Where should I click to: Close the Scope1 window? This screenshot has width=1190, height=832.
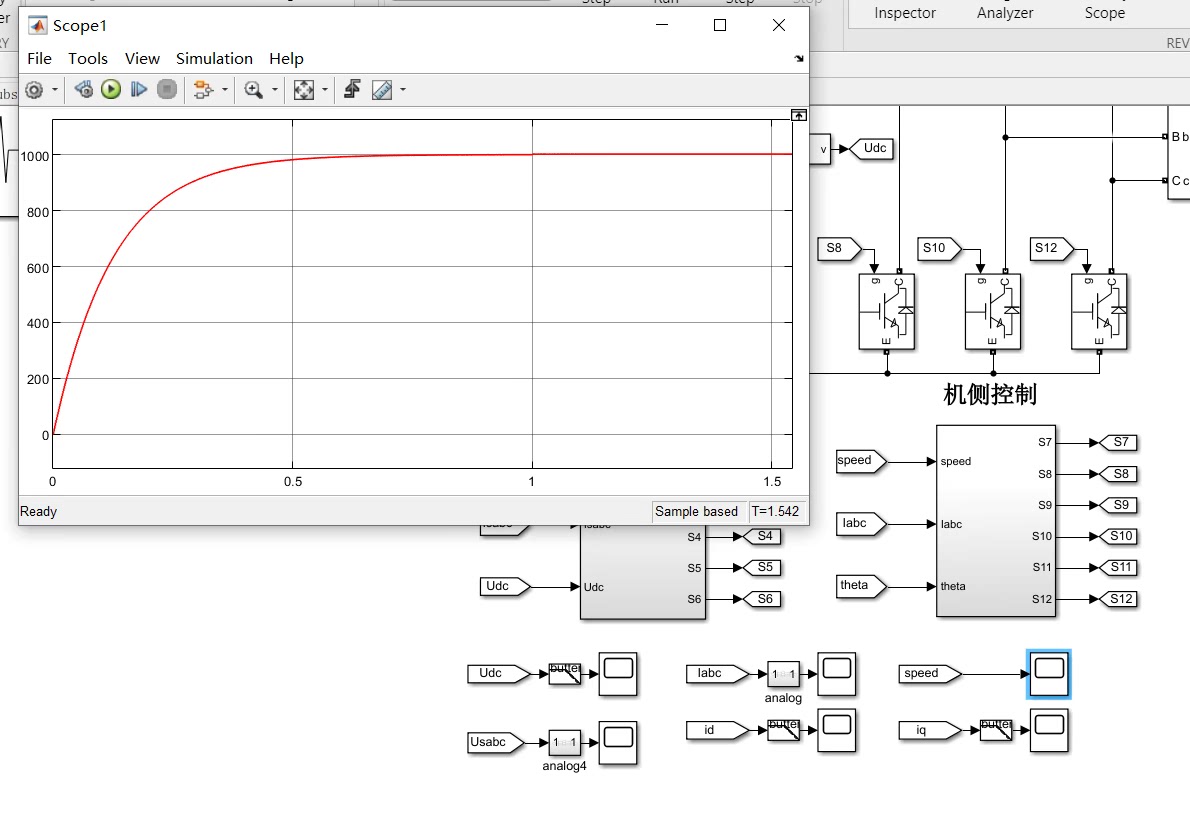[x=779, y=25]
